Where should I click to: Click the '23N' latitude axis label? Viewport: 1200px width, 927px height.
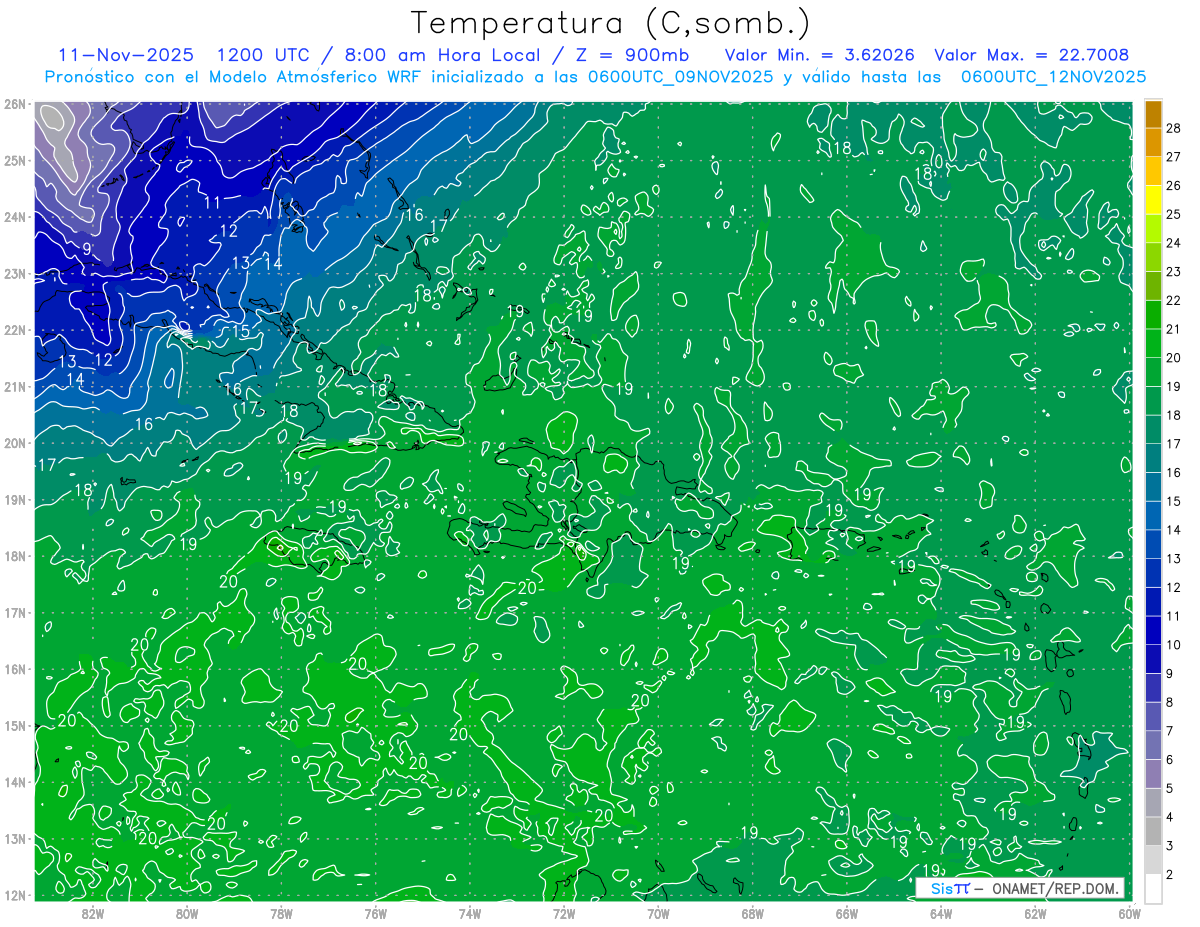(x=14, y=273)
